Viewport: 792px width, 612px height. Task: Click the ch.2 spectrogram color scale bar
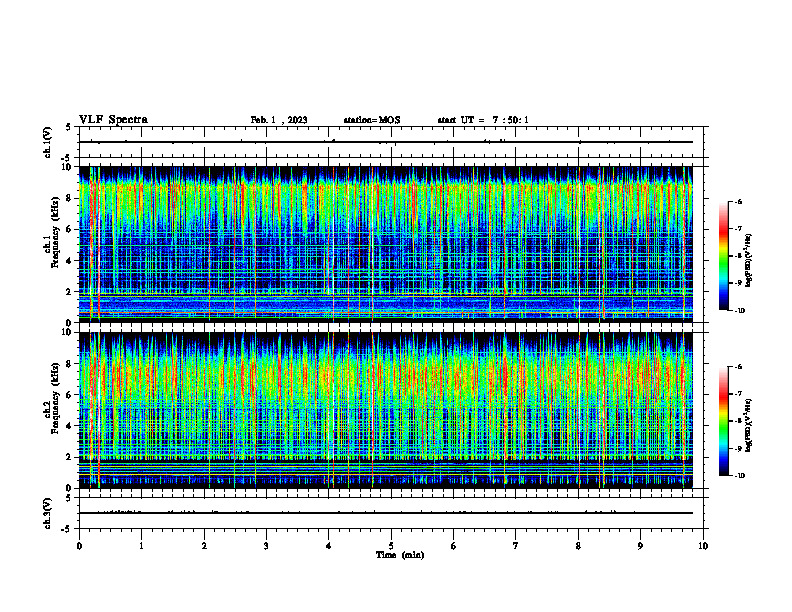click(x=723, y=421)
